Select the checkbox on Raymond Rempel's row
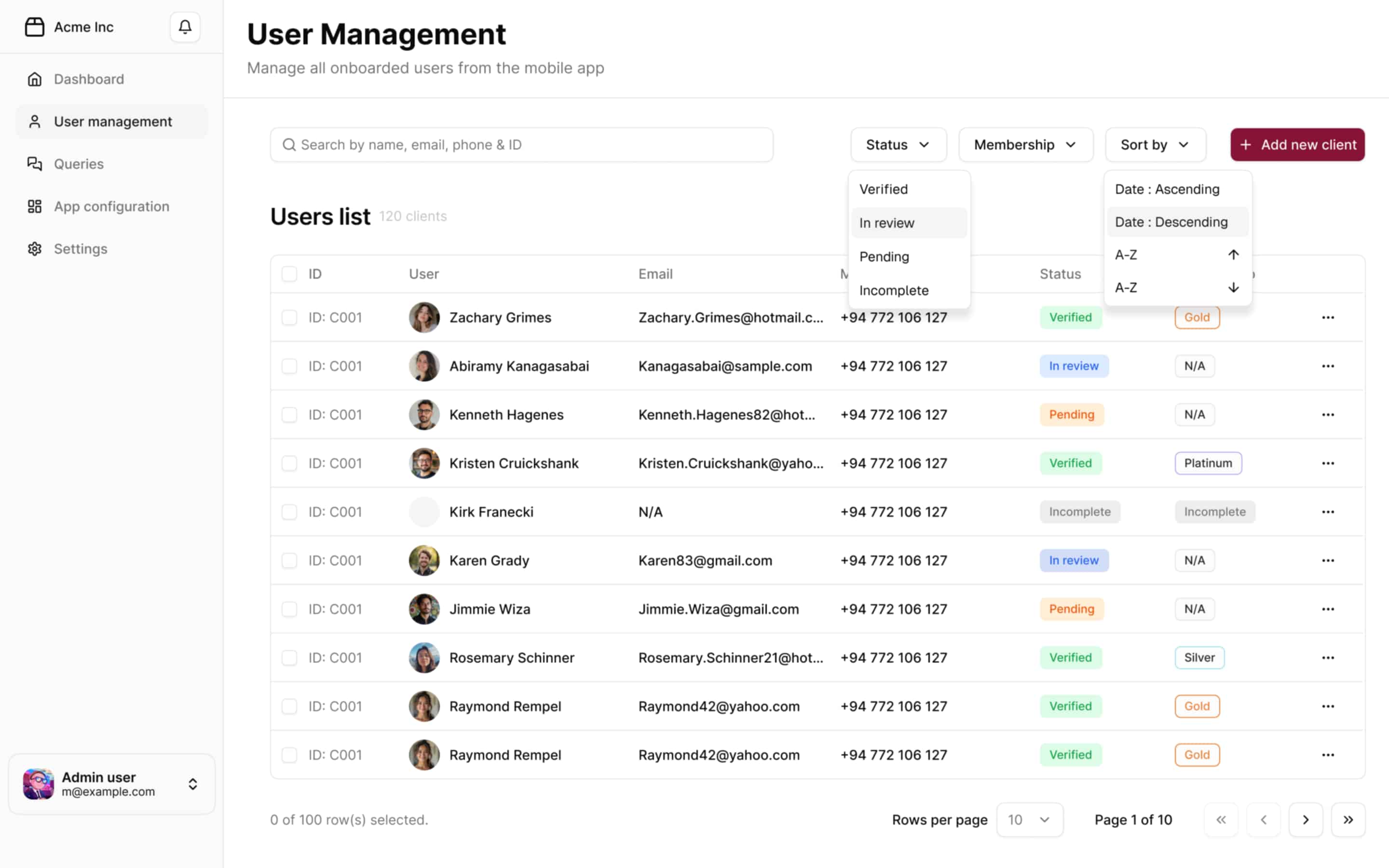The width and height of the screenshot is (1389, 868). point(289,706)
